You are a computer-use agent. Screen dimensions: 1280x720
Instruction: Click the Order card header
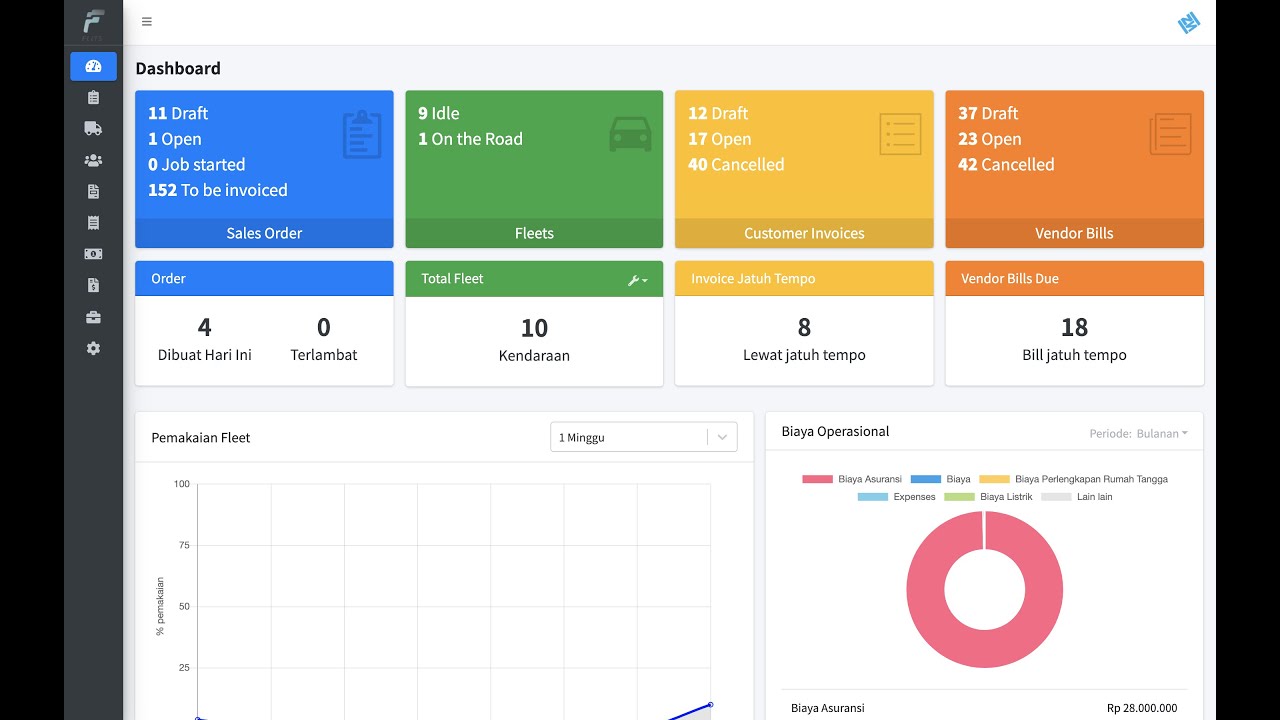(264, 278)
